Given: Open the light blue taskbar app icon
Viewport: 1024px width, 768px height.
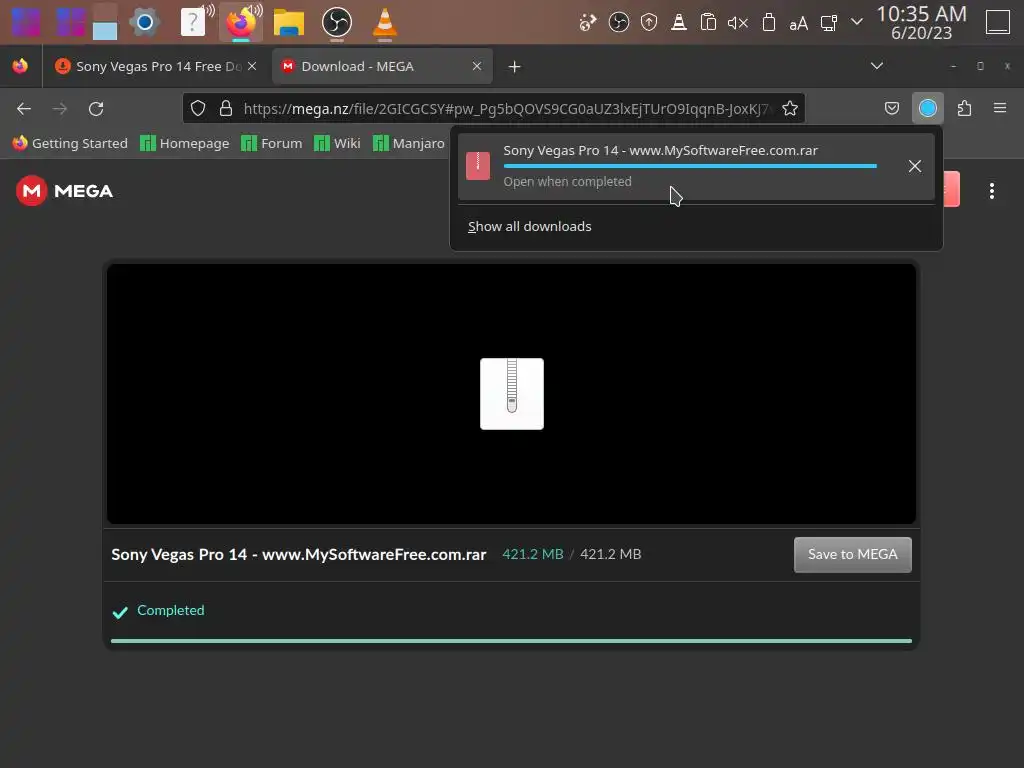Looking at the screenshot, I should [104, 23].
